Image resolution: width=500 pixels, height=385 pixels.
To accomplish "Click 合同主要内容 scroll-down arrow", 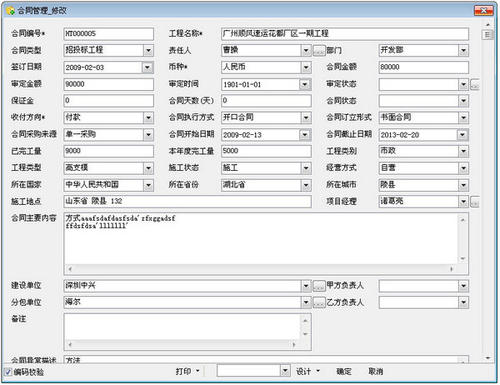I will coord(463,259).
